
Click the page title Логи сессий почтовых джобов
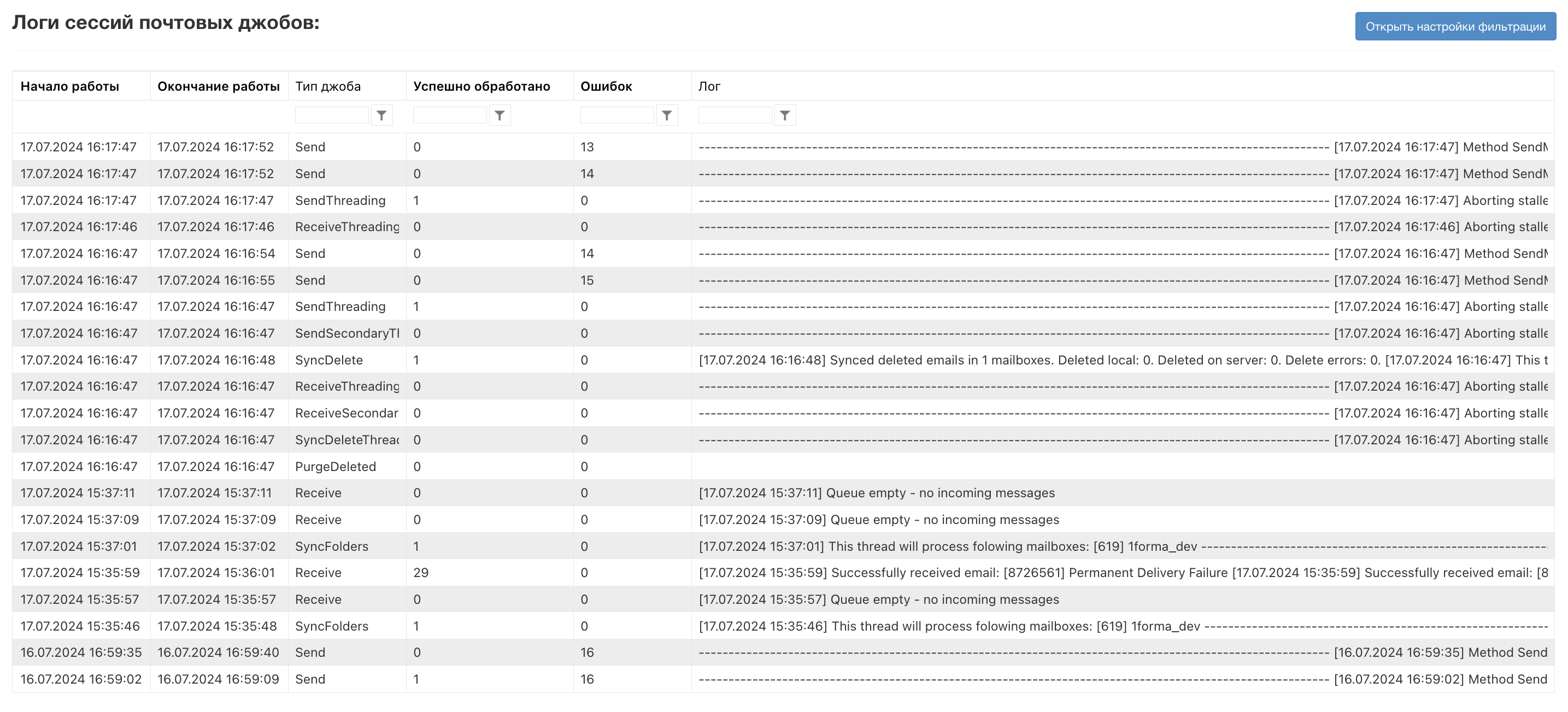(x=166, y=23)
